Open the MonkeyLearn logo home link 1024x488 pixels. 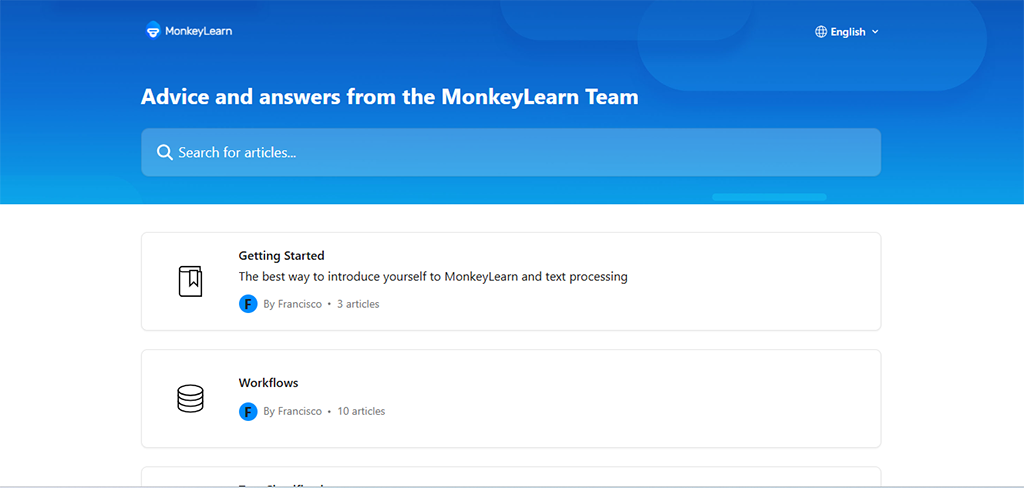(x=189, y=31)
